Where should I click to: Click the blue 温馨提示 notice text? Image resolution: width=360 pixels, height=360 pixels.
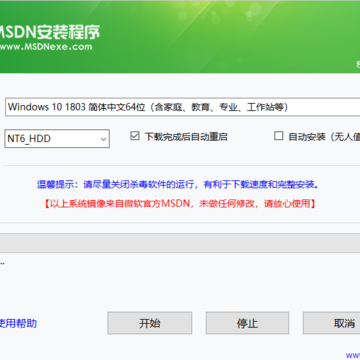point(177,184)
